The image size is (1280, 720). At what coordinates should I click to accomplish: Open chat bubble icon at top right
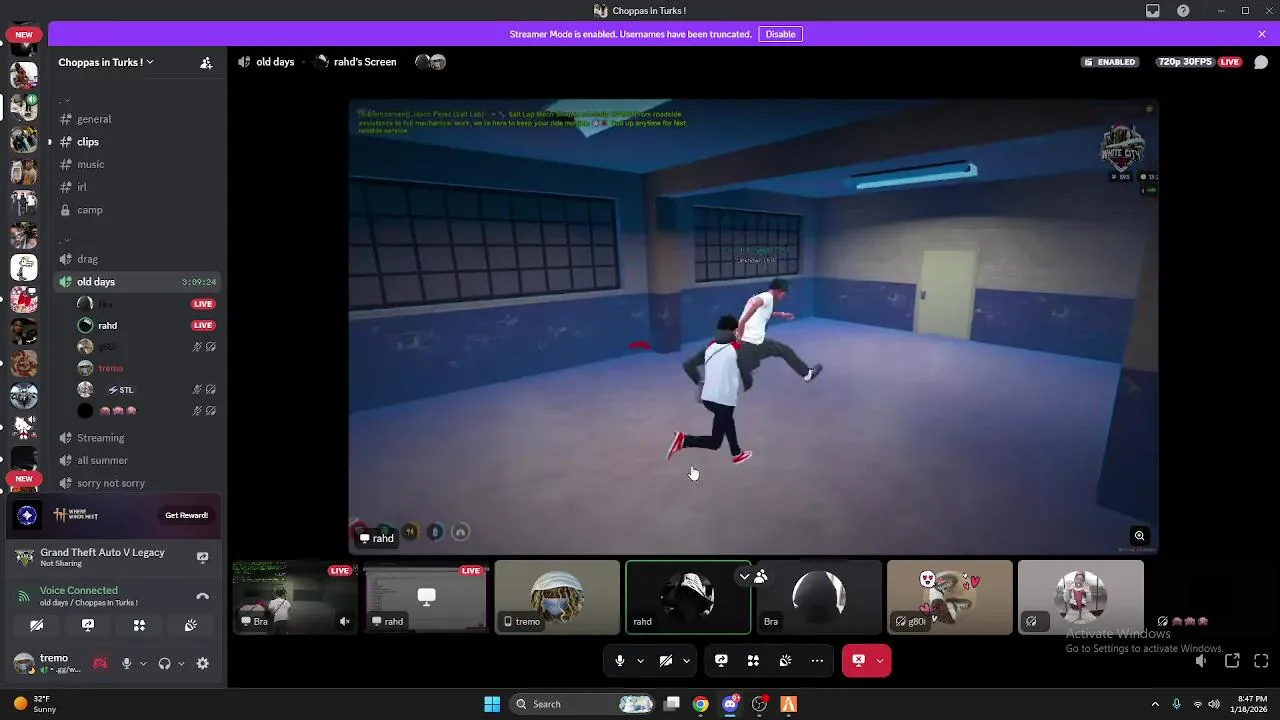(1261, 62)
